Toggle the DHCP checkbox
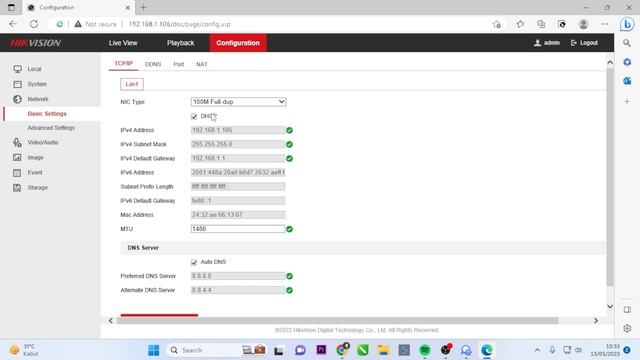 (x=194, y=116)
